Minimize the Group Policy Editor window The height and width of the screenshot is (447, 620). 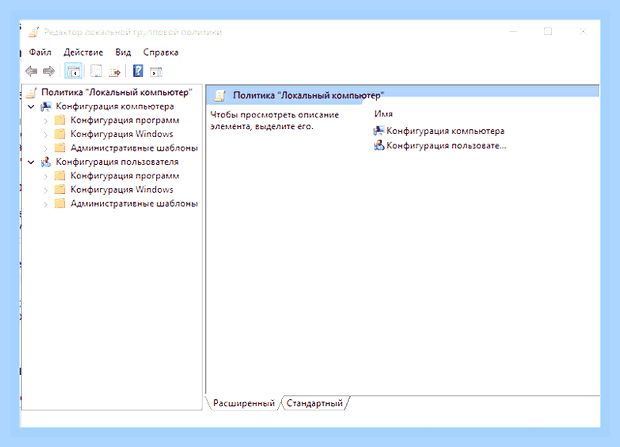pyautogui.click(x=513, y=32)
